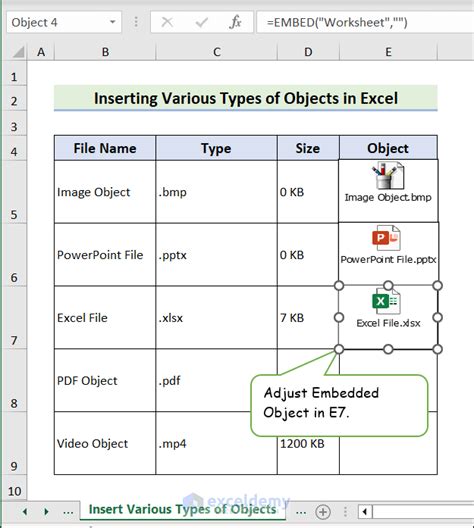Click the title cell Inserting Various Types of Objects
Image resolution: width=474 pixels, height=528 pixels.
coord(246,98)
